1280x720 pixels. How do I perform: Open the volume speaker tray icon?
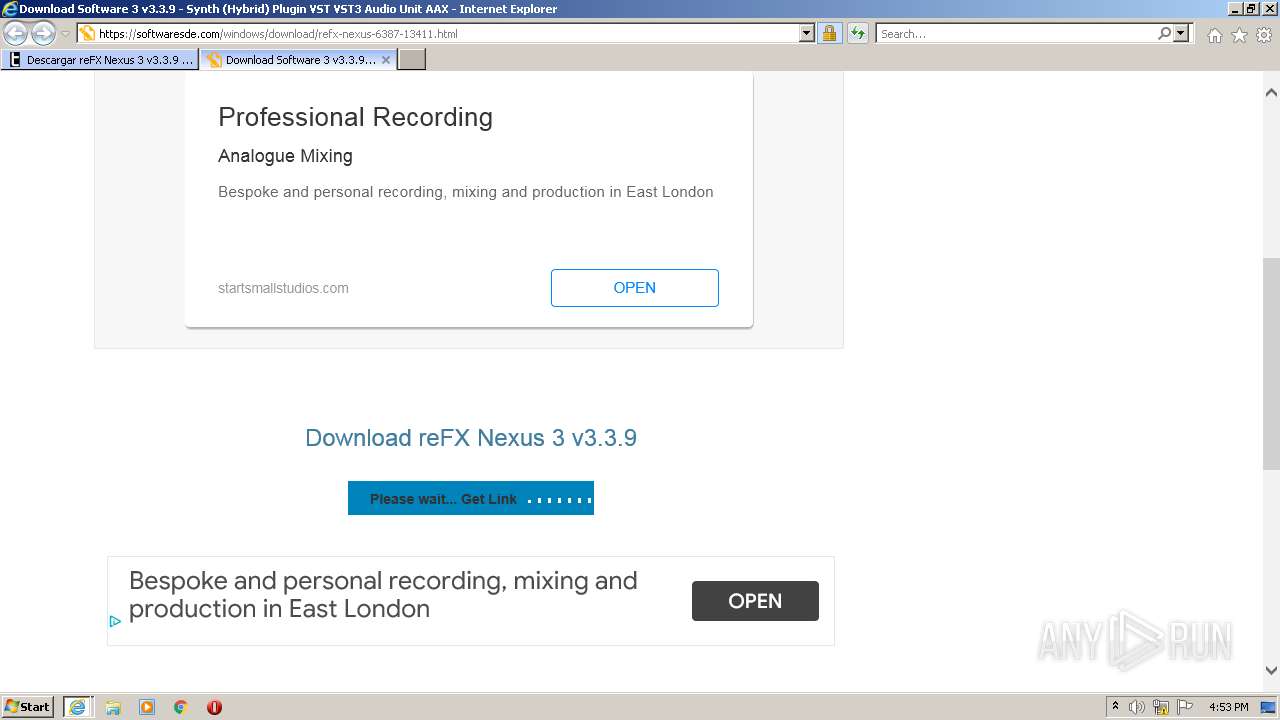(1137, 707)
